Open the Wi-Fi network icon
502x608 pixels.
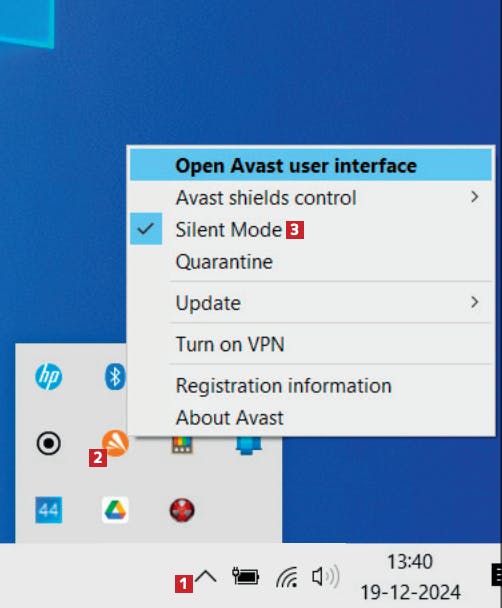(287, 577)
